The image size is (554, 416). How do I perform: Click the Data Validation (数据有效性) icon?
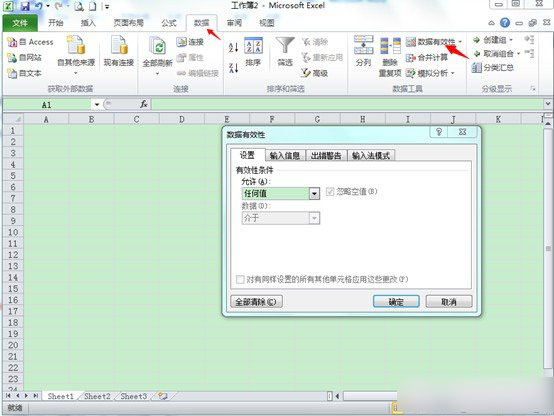point(410,42)
